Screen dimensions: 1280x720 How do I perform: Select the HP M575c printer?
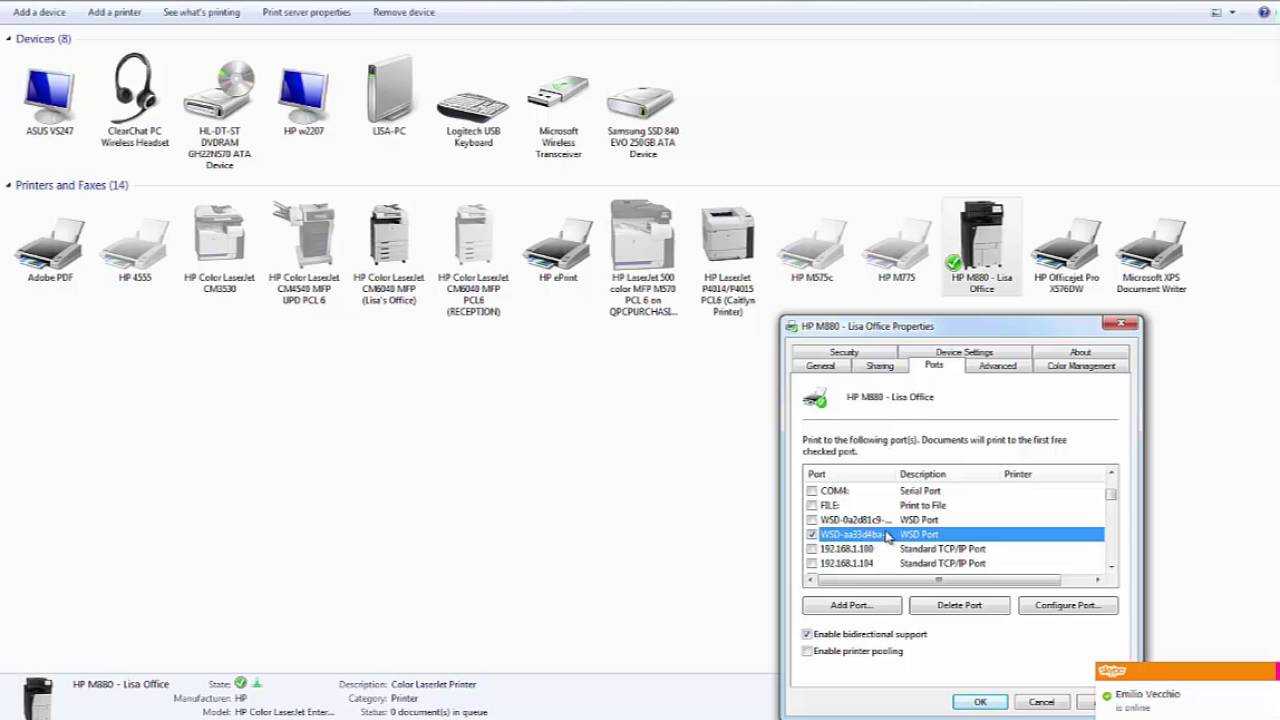tap(812, 252)
